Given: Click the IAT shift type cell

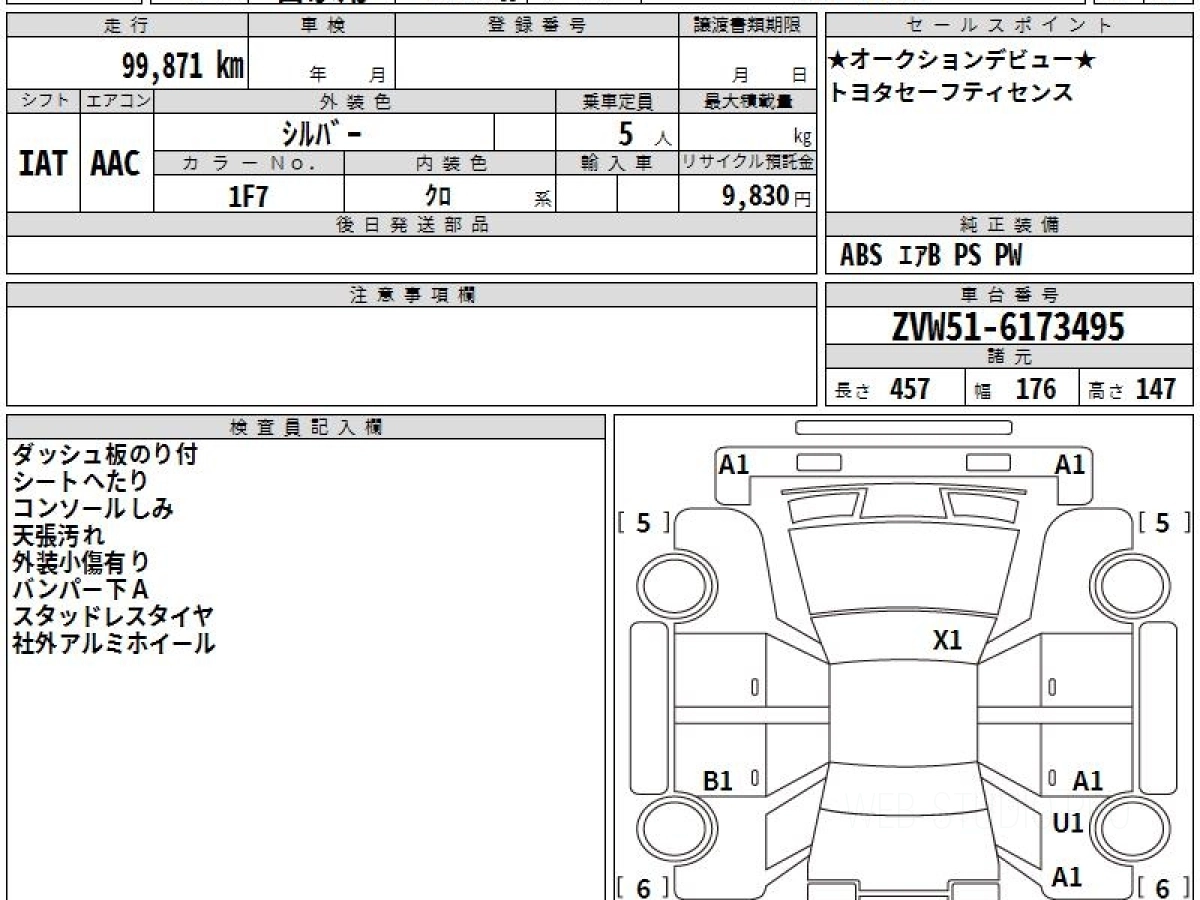Looking at the screenshot, I should 43,164.
